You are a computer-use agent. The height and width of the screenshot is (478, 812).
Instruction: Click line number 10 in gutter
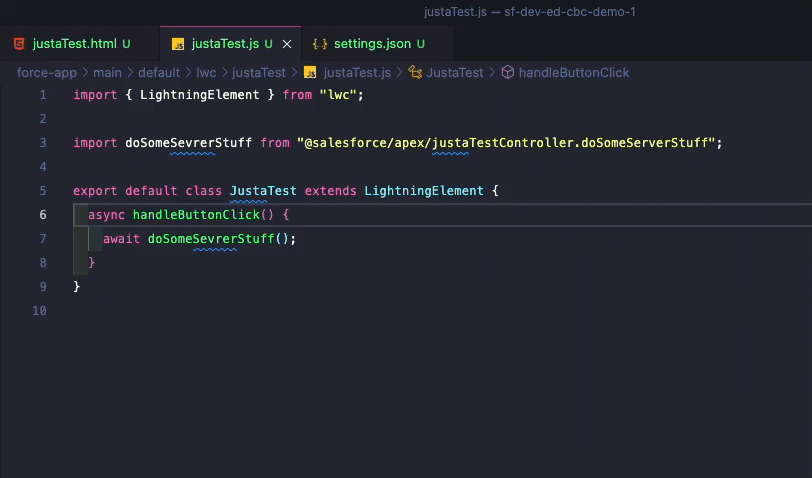[x=39, y=311]
